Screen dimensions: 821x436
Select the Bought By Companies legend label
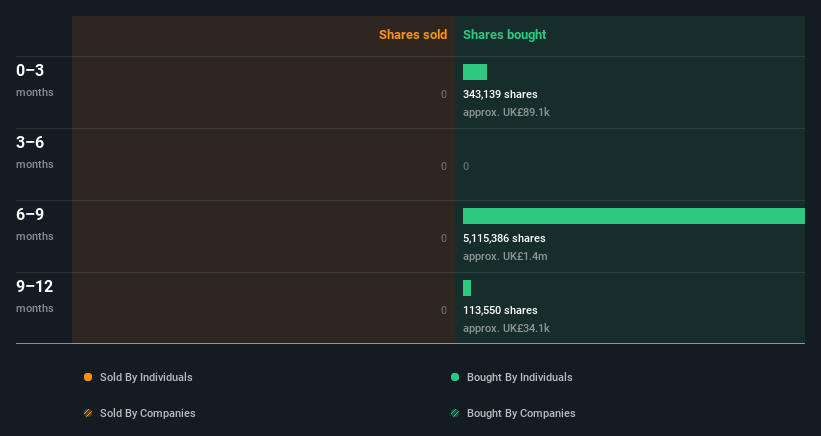pos(521,413)
